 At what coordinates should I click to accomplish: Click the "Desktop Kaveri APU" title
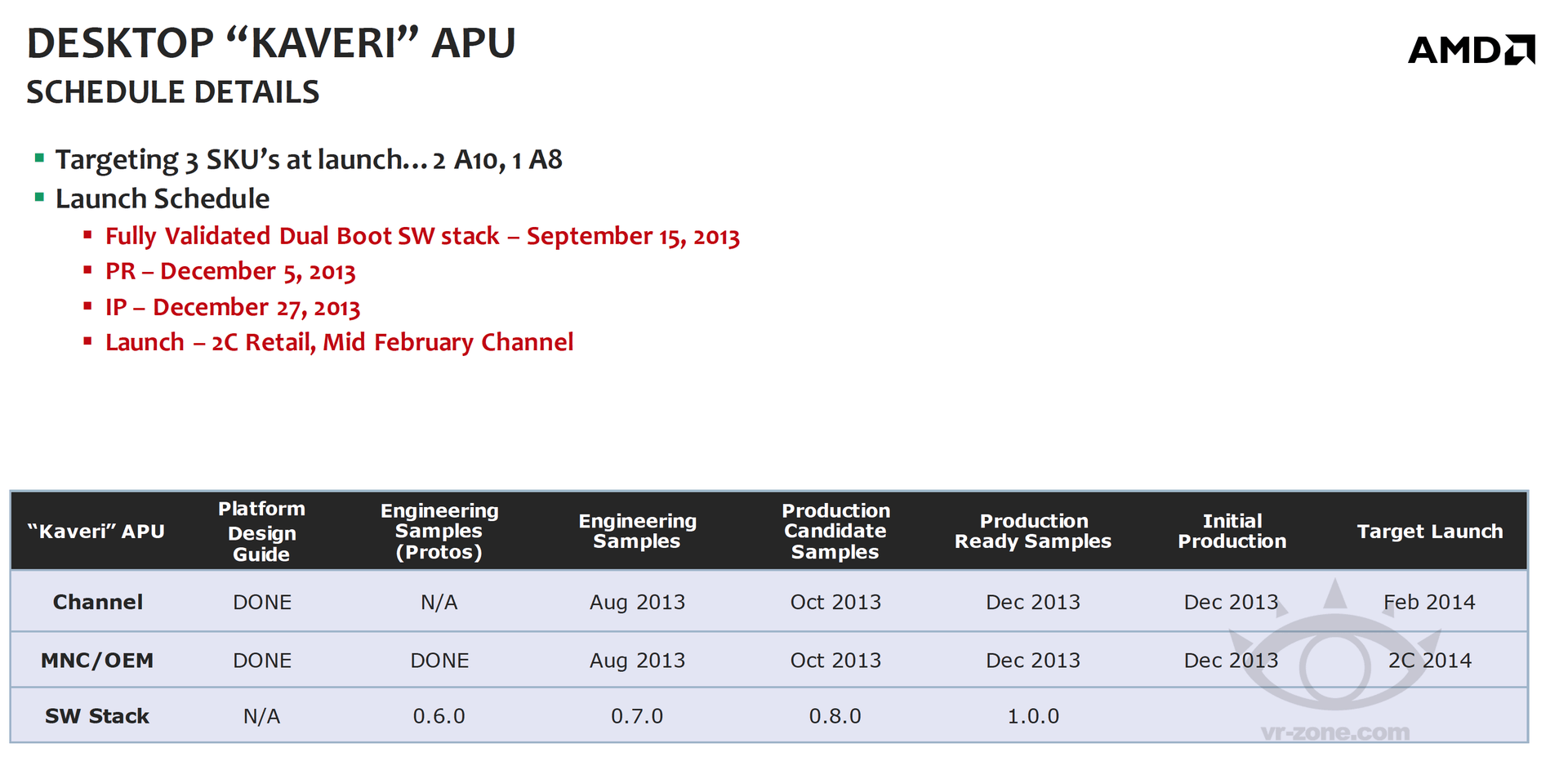tap(271, 43)
